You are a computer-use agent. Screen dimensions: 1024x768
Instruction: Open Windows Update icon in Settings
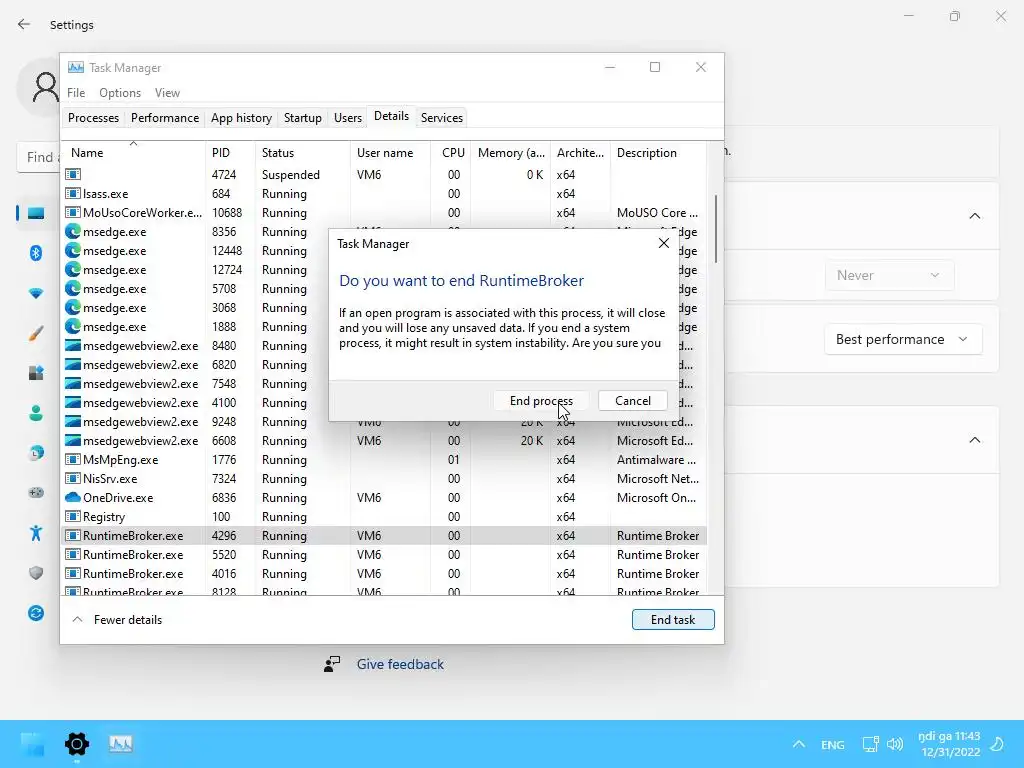(x=36, y=613)
